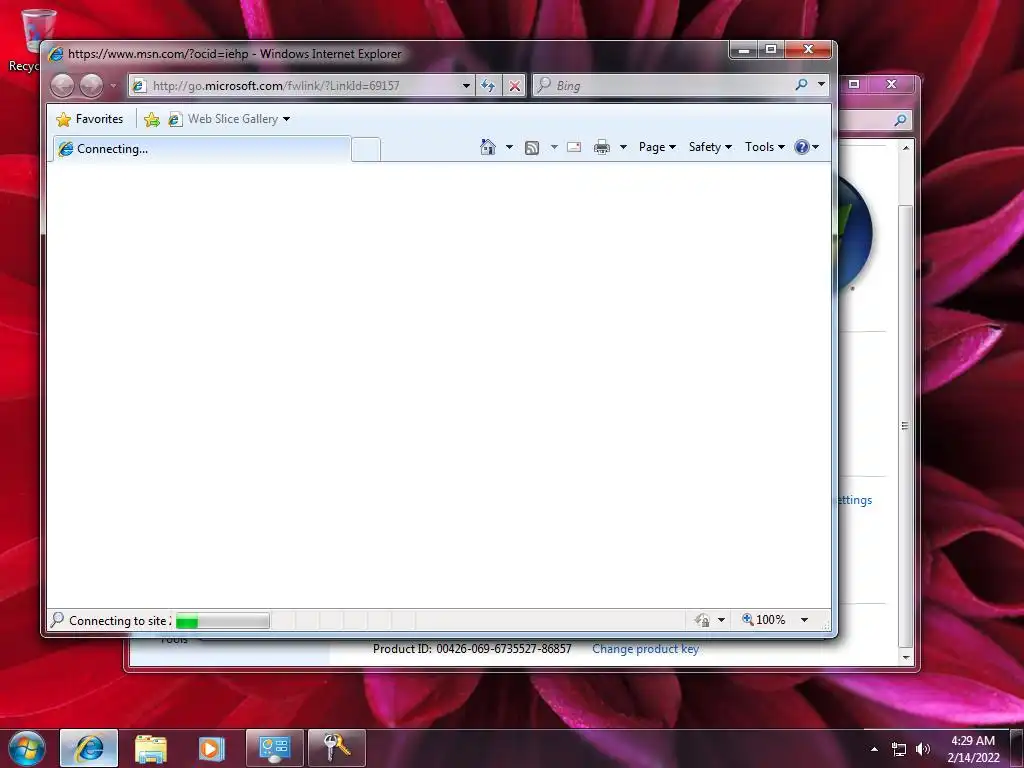The image size is (1024, 768).
Task: Show hidden tray icons arrow
Action: pyautogui.click(x=874, y=749)
